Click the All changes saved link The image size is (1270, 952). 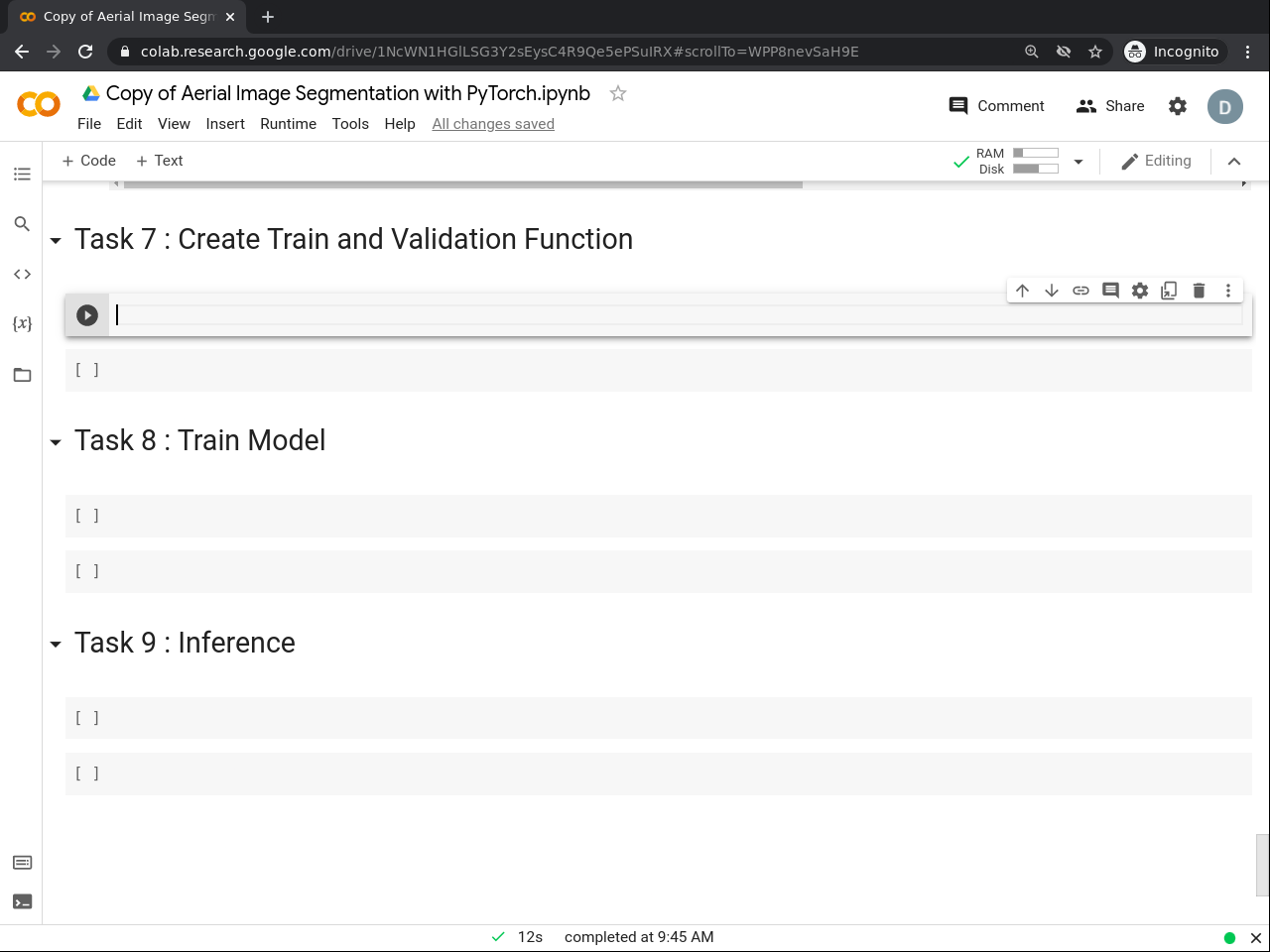(x=493, y=124)
